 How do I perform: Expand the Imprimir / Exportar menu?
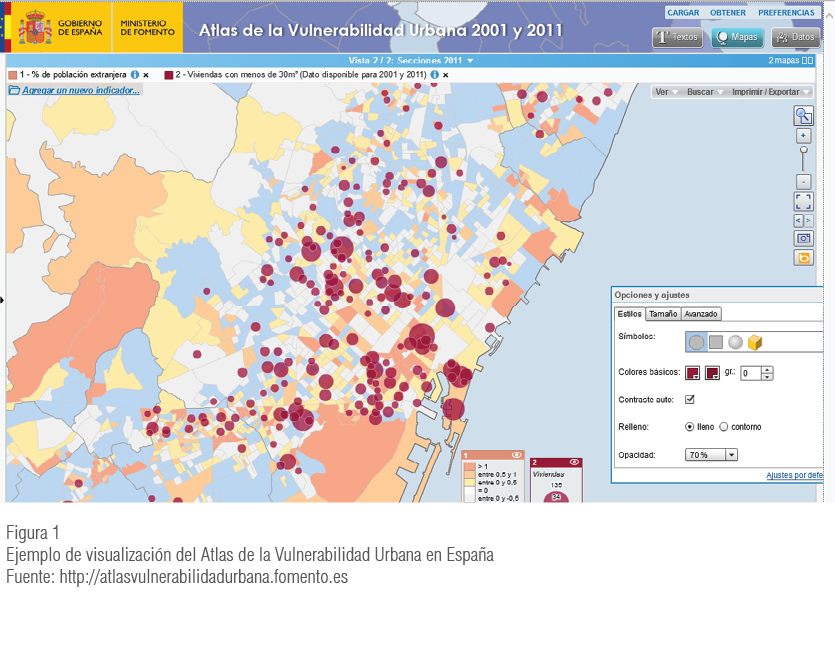(x=765, y=92)
